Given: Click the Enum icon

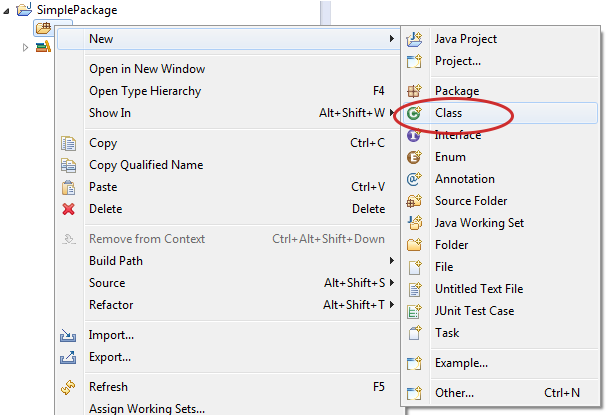Looking at the screenshot, I should (x=414, y=157).
